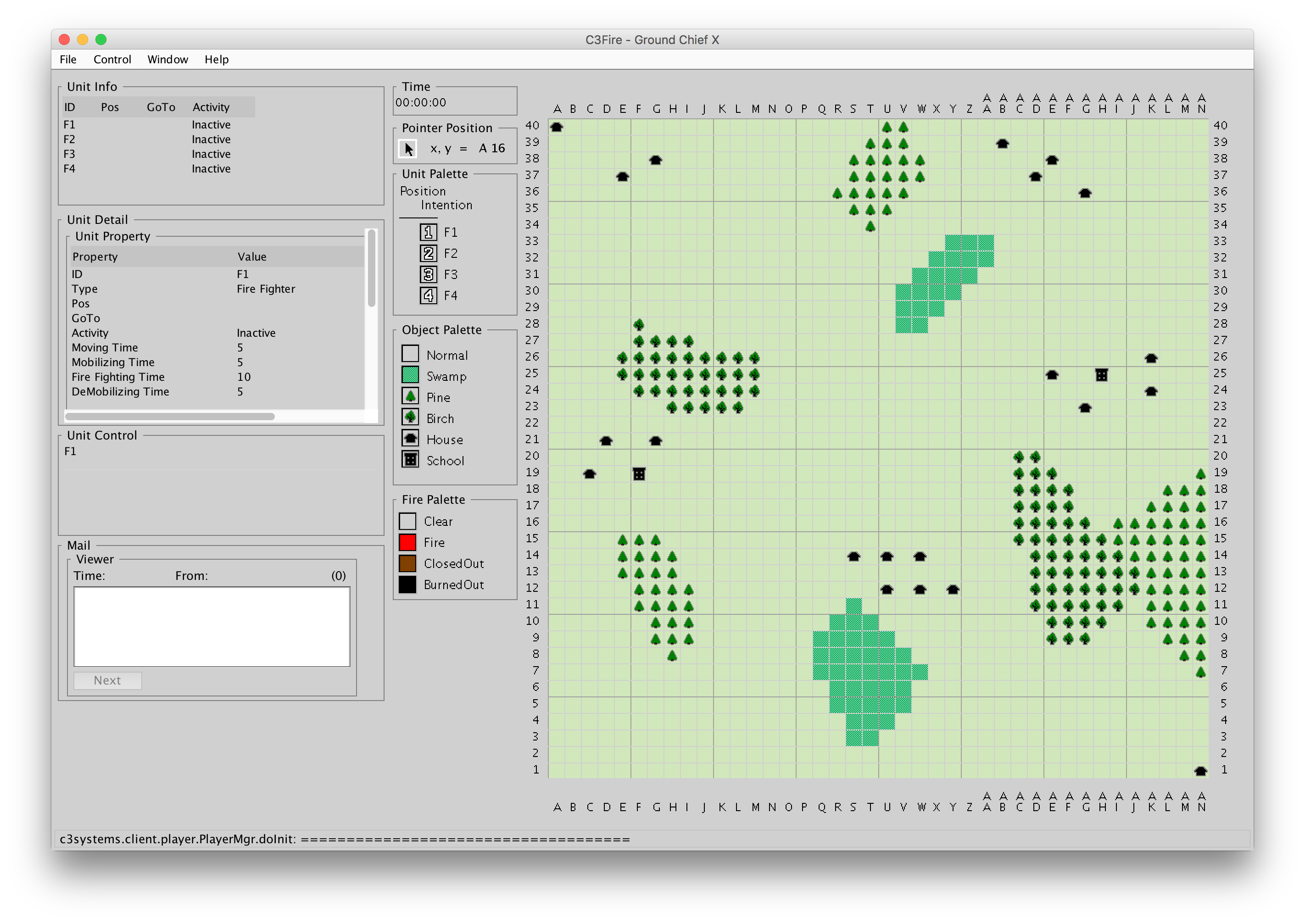This screenshot has width=1305, height=924.
Task: Pick the F3 unit palette icon
Action: [x=428, y=274]
